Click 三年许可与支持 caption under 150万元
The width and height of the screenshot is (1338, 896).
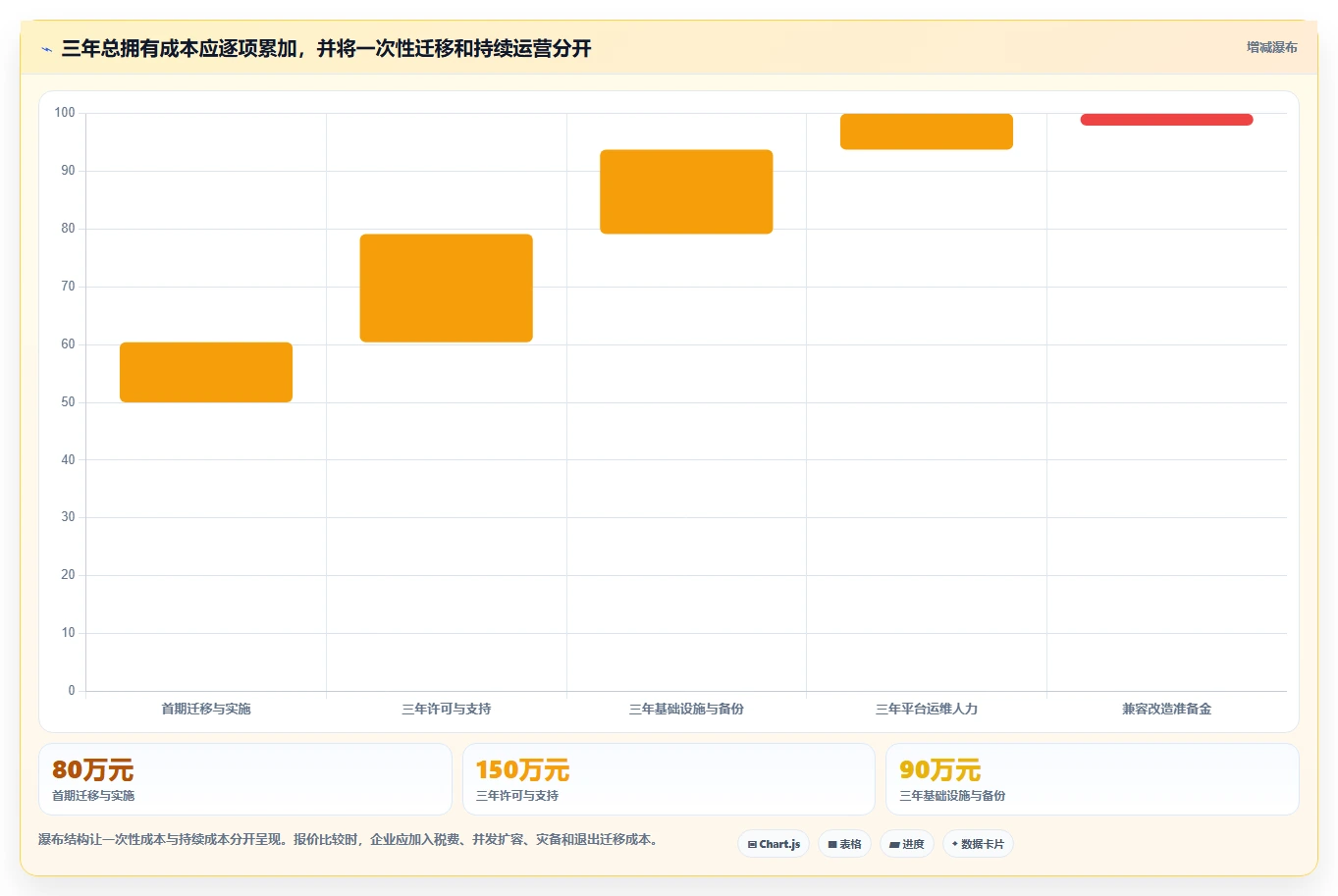coord(517,796)
